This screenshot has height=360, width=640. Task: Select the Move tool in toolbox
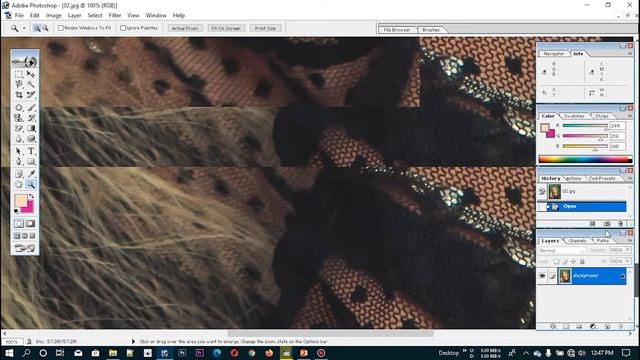pyautogui.click(x=31, y=74)
